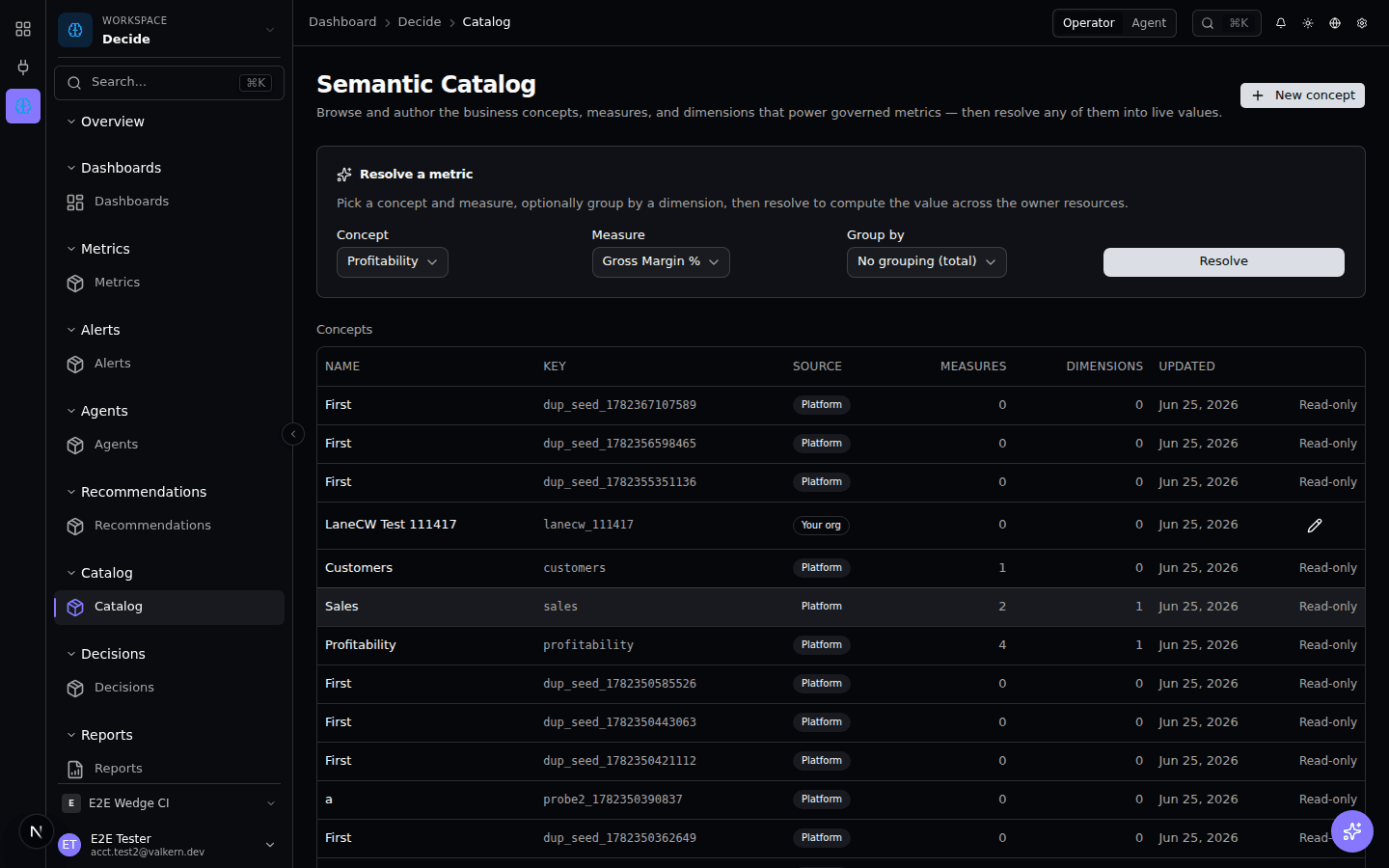Click the Your org source badge
Image resolution: width=1389 pixels, height=868 pixels.
pyautogui.click(x=821, y=526)
